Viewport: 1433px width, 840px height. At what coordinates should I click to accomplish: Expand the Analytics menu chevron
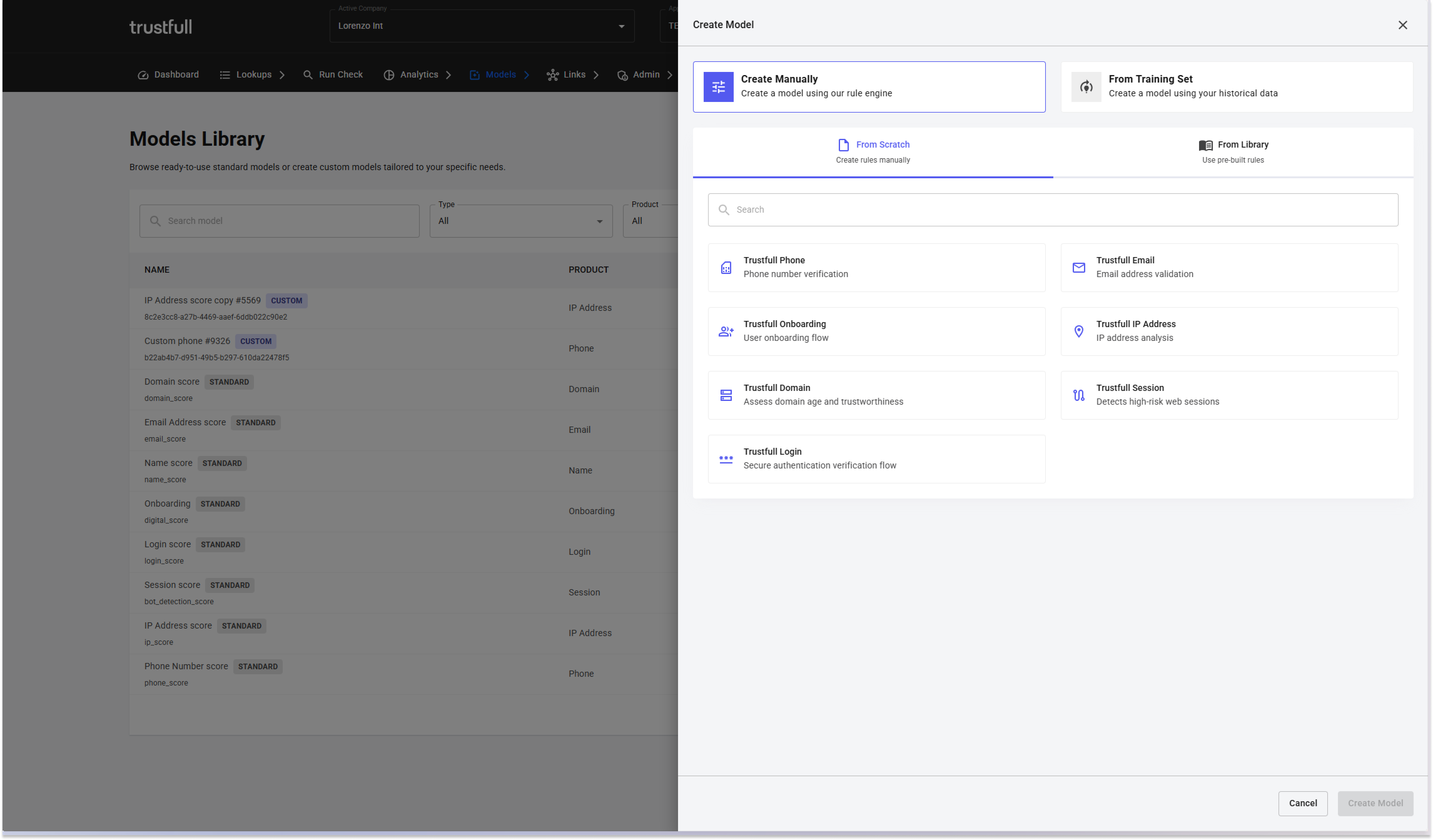(x=449, y=75)
